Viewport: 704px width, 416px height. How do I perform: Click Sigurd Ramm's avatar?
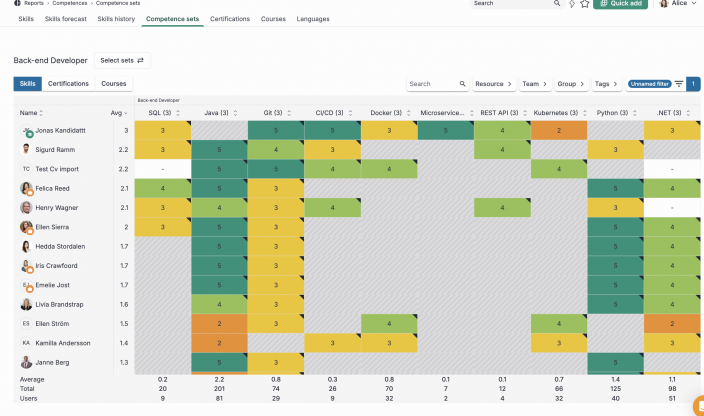tap(26, 150)
